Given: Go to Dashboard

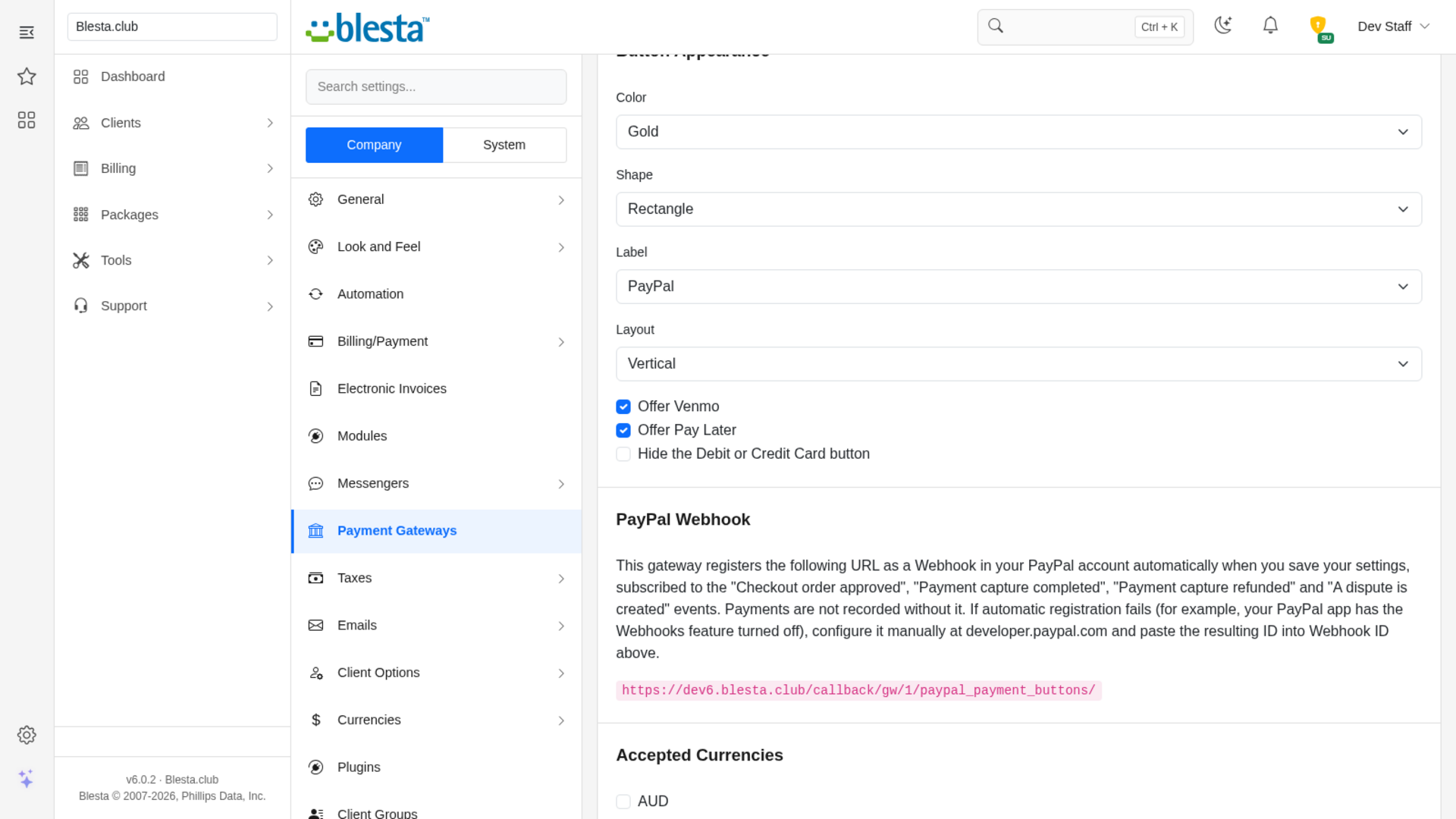Looking at the screenshot, I should 172,77.
